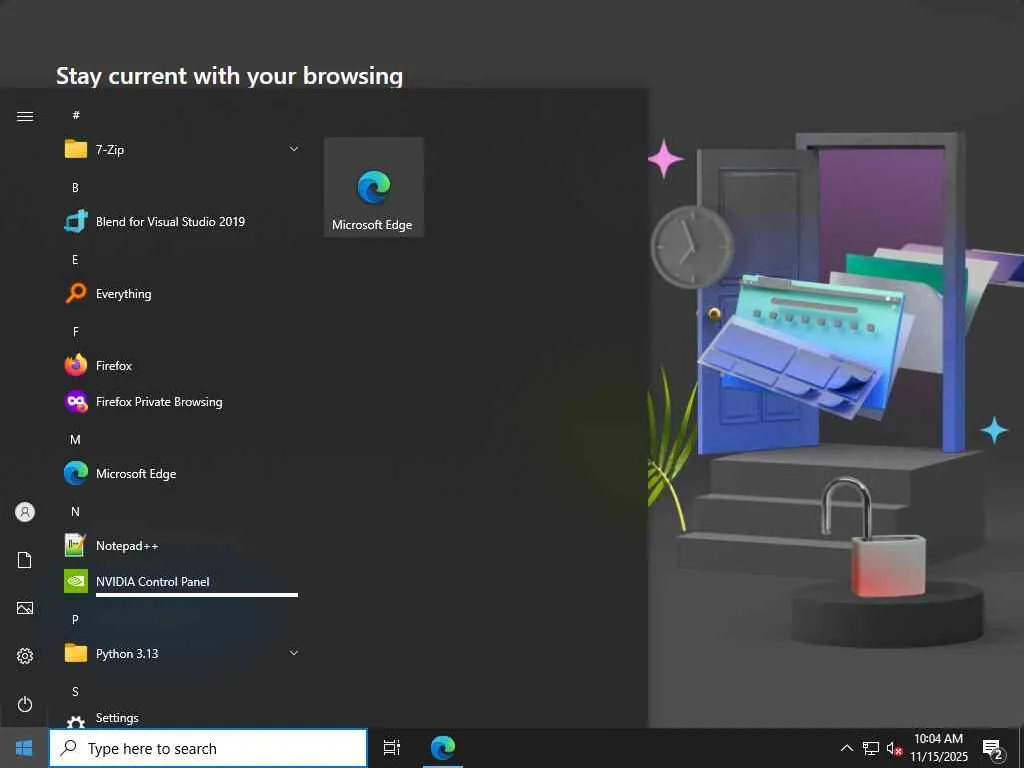This screenshot has height=768, width=1024.
Task: Click the F letter group header
Action: [75, 332]
